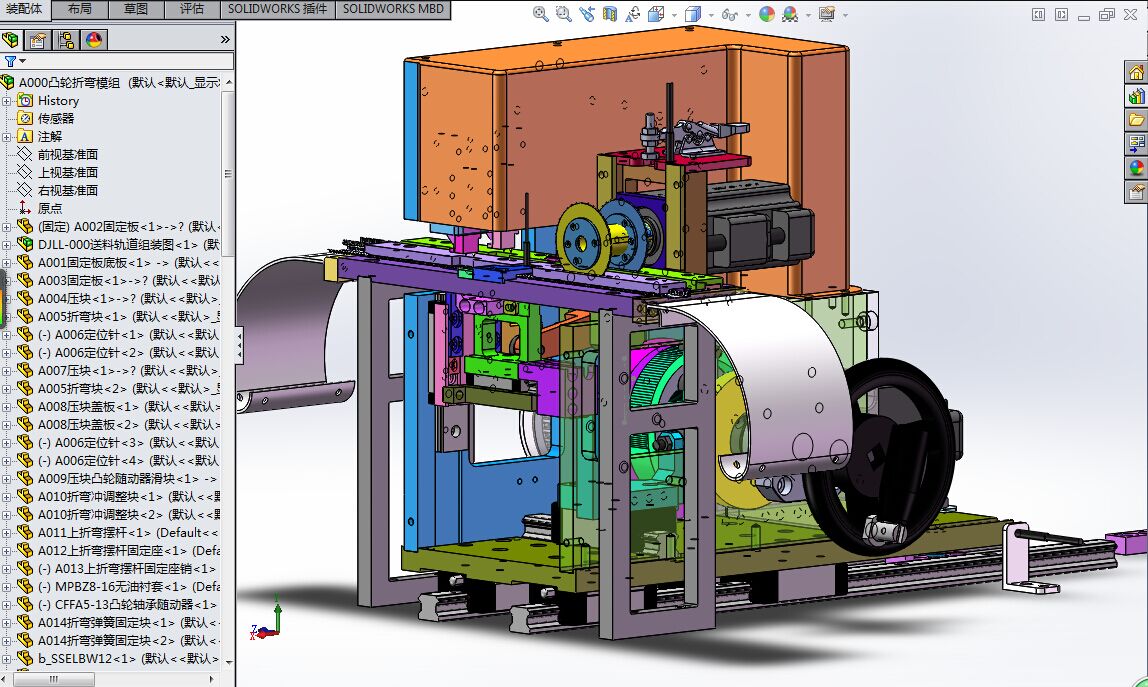Open the View Palette task pane icon
Viewport: 1148px width, 687px height.
(1136, 144)
